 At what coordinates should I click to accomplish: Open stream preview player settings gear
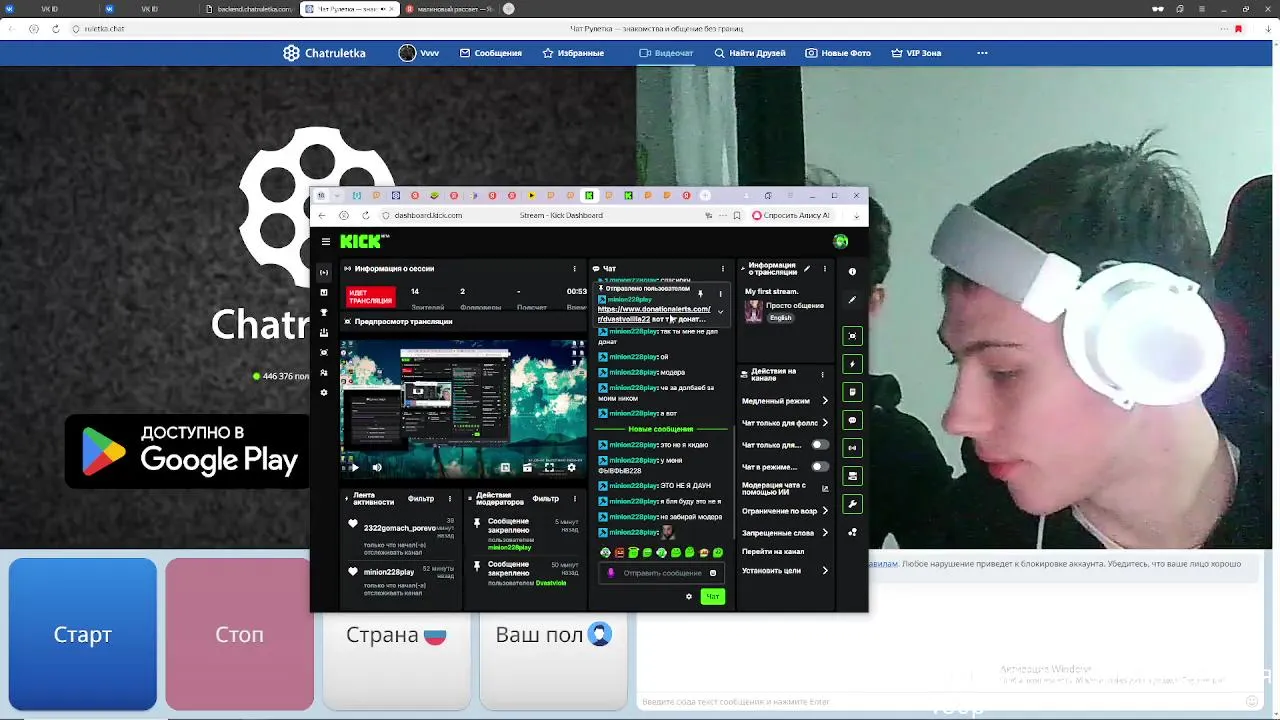[571, 467]
